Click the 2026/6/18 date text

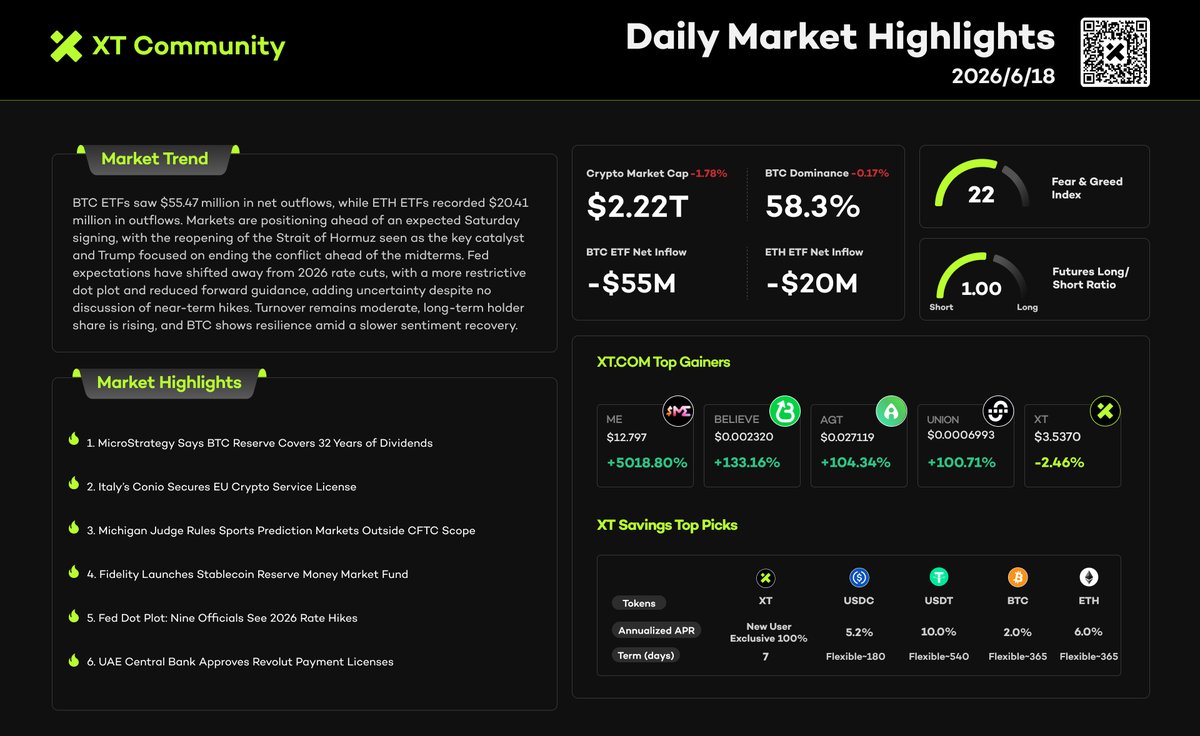[x=1003, y=77]
